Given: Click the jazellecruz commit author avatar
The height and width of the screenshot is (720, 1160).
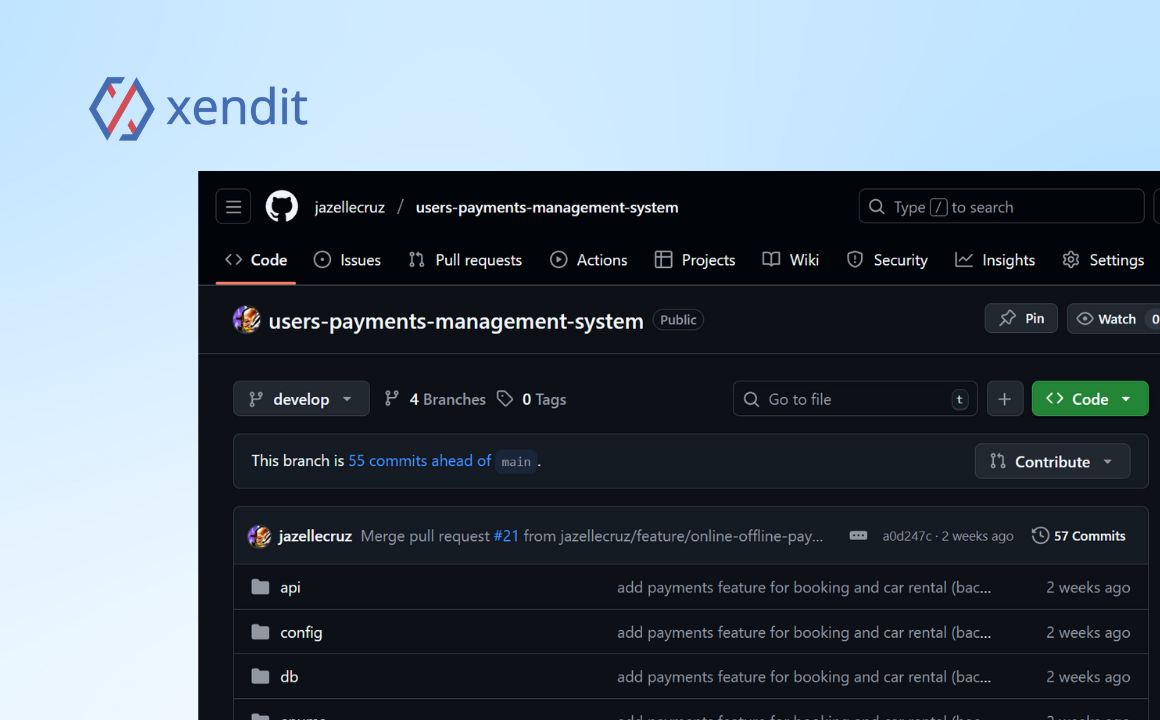Looking at the screenshot, I should pos(260,536).
